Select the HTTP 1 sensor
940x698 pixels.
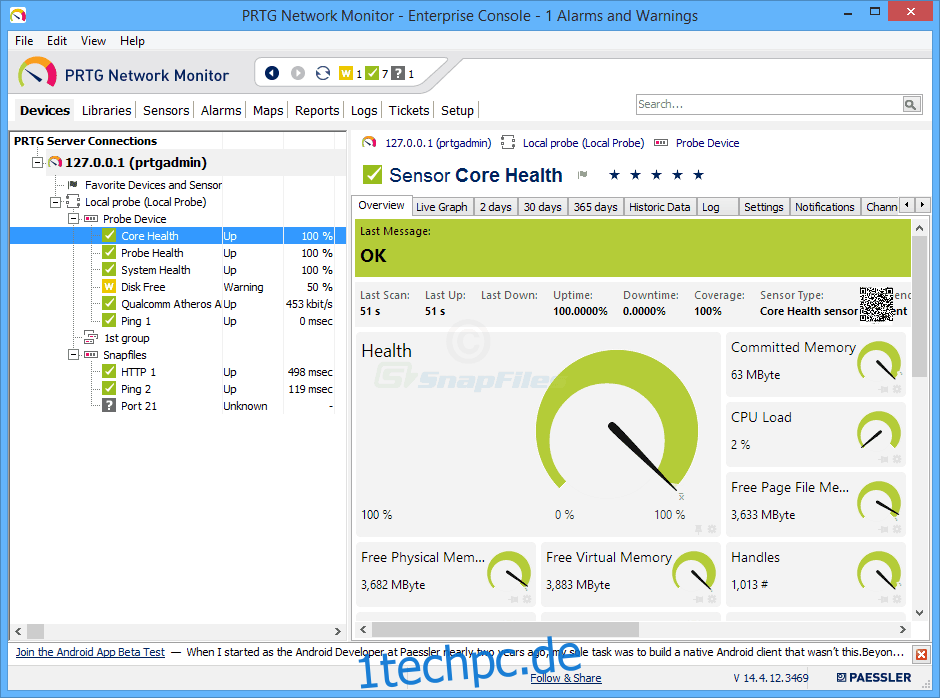(178, 372)
